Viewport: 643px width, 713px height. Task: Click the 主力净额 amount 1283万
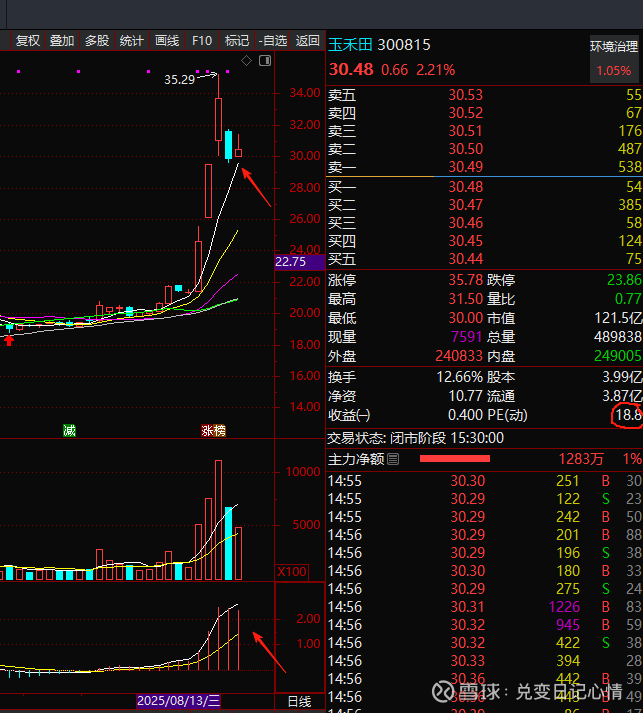pos(581,459)
